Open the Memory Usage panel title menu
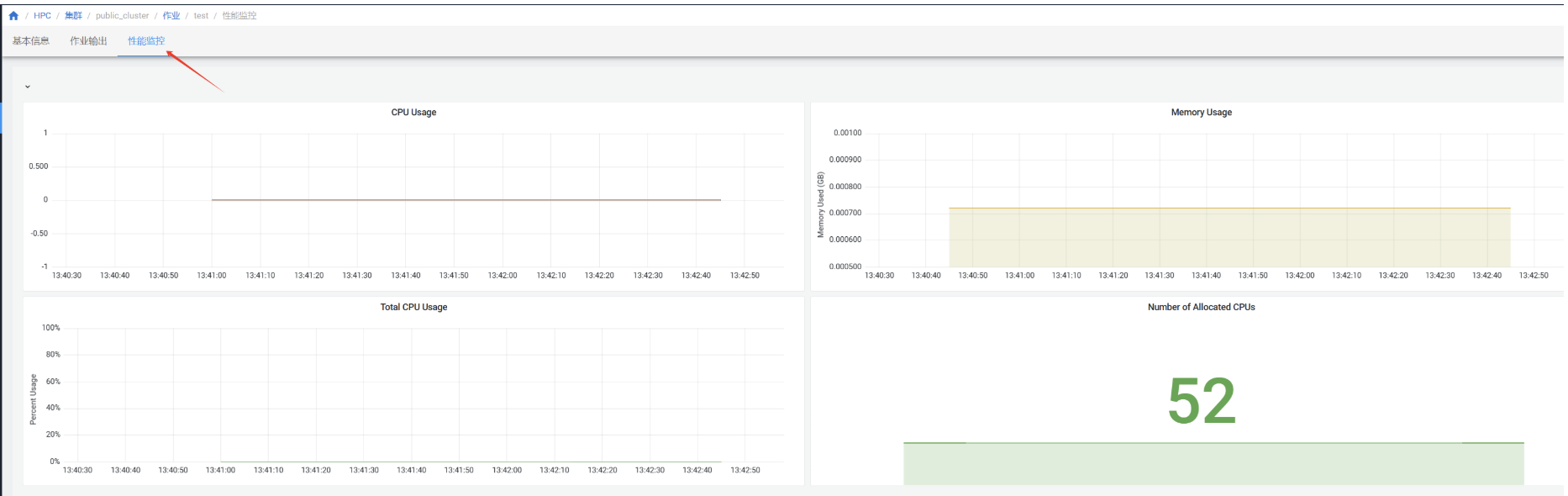The image size is (1568, 496). (x=1201, y=113)
